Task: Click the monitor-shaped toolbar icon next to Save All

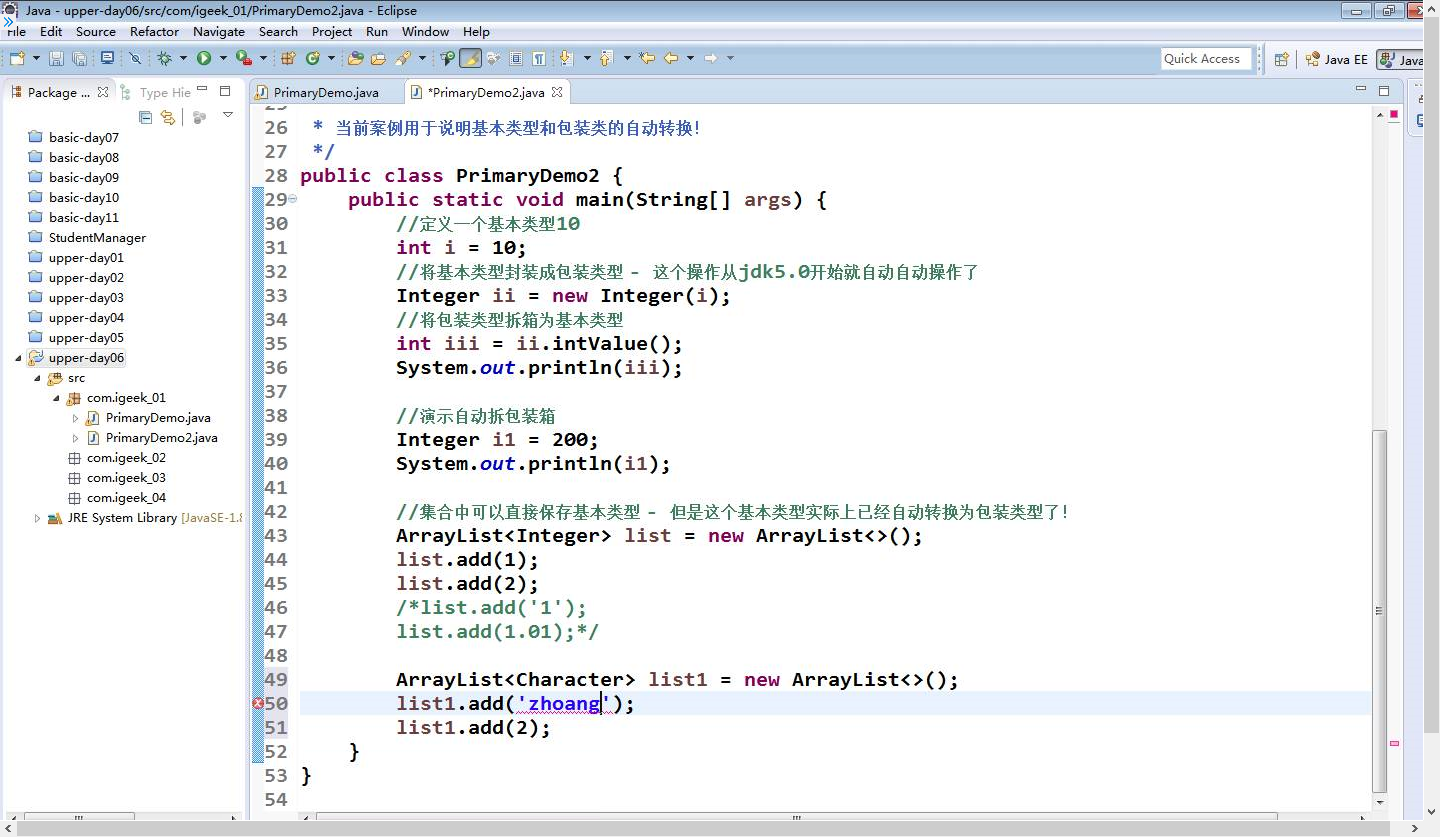Action: [x=107, y=58]
